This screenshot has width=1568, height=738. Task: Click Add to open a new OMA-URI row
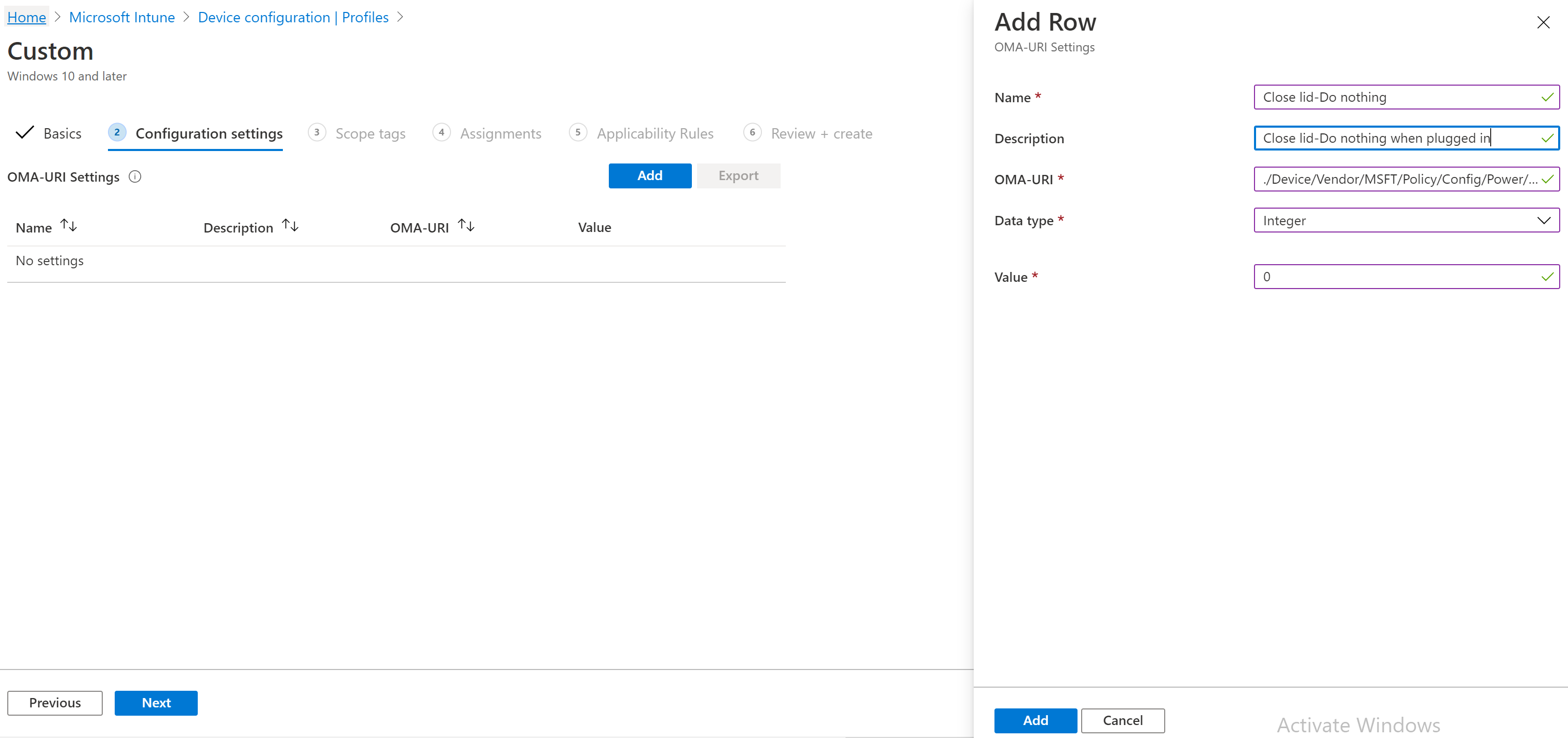click(x=649, y=175)
